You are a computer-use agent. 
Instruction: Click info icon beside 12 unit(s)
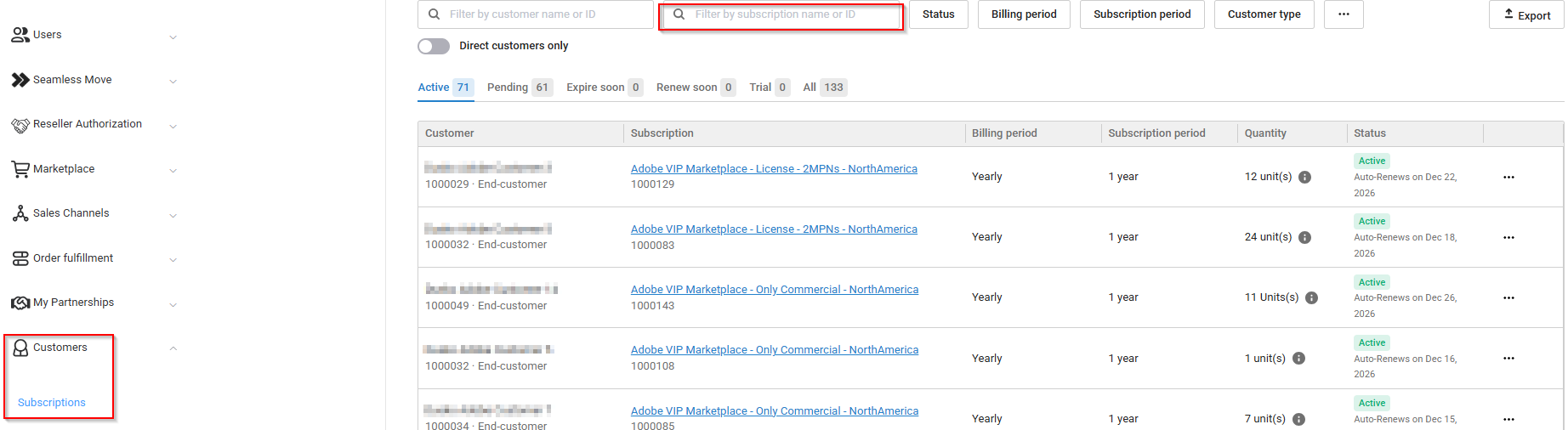pyautogui.click(x=1304, y=177)
